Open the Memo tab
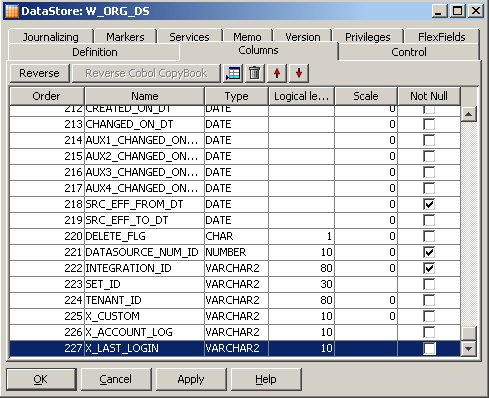This screenshot has height=398, width=489. 247,37
